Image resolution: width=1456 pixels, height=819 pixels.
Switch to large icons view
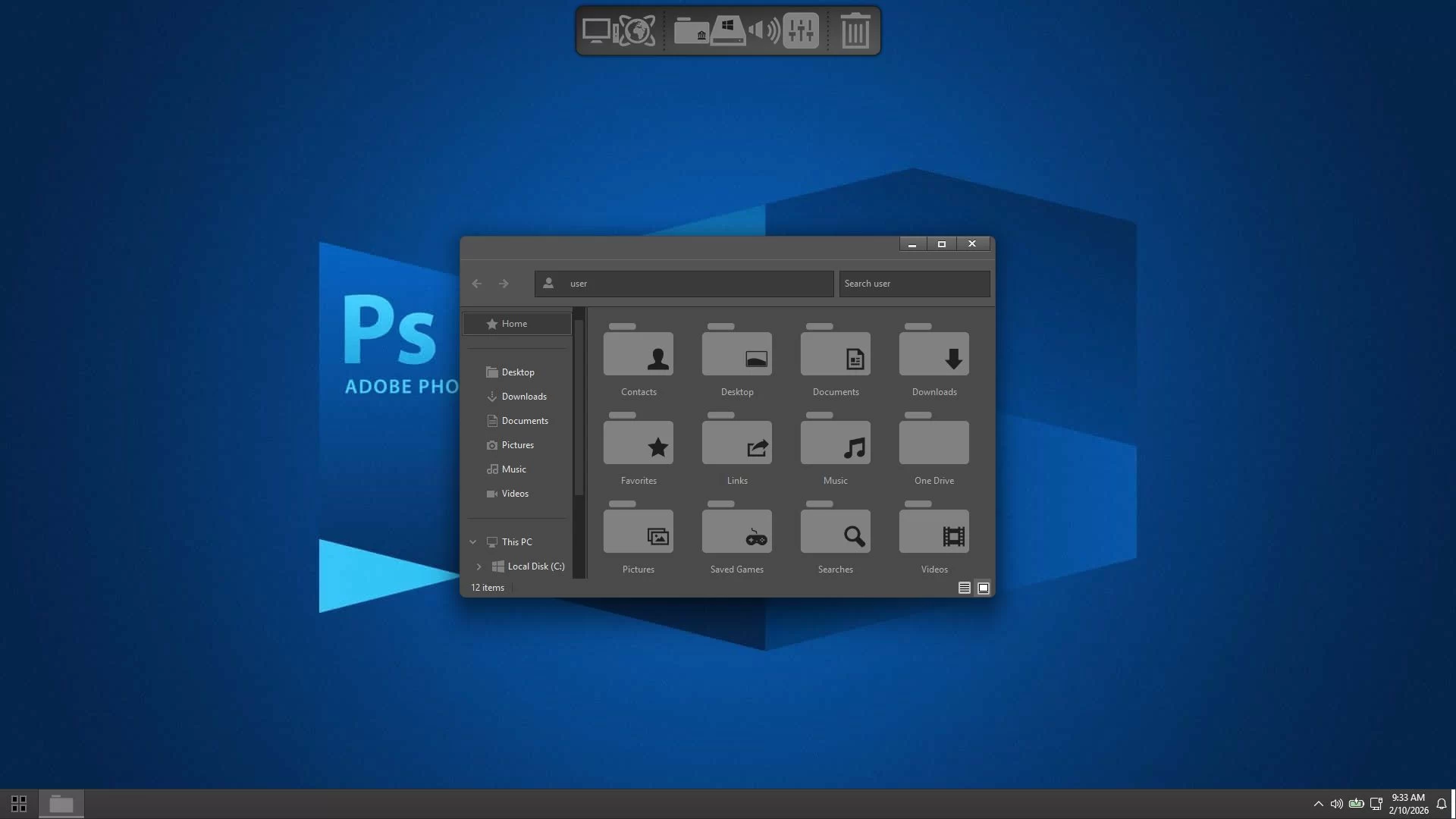click(x=984, y=588)
